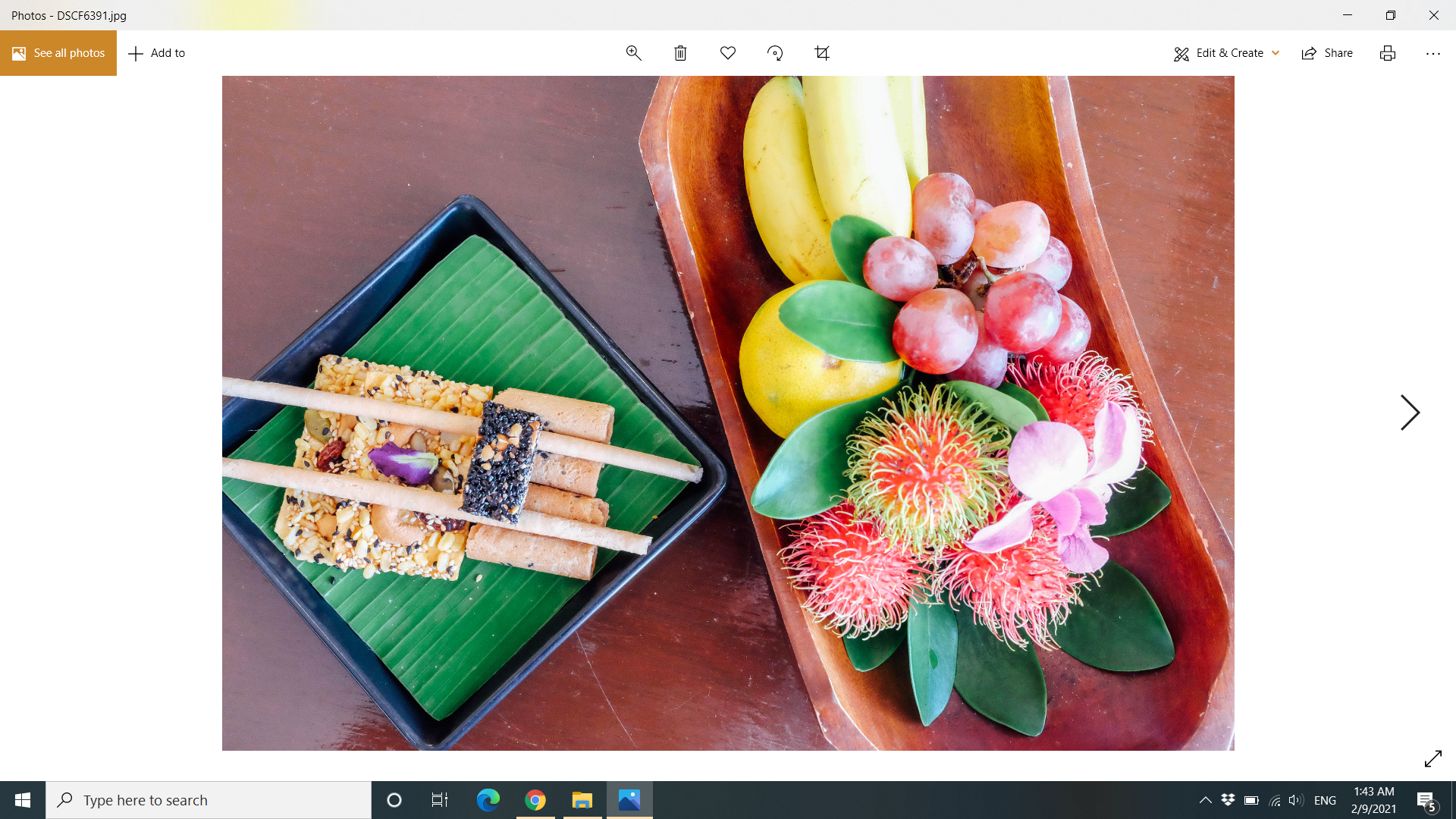
Task: Click See all photos button
Action: 58,53
